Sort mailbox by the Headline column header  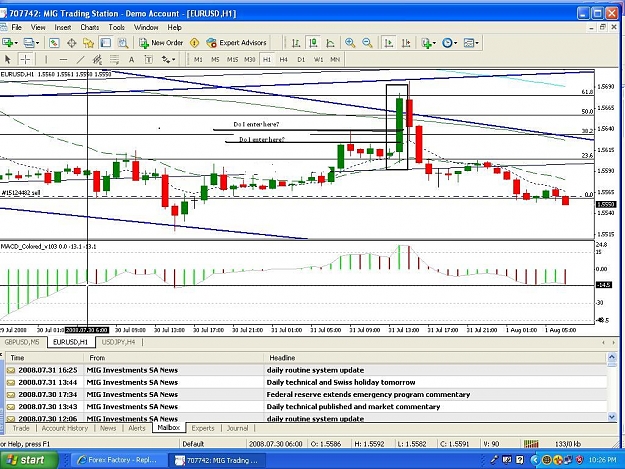click(x=435, y=358)
